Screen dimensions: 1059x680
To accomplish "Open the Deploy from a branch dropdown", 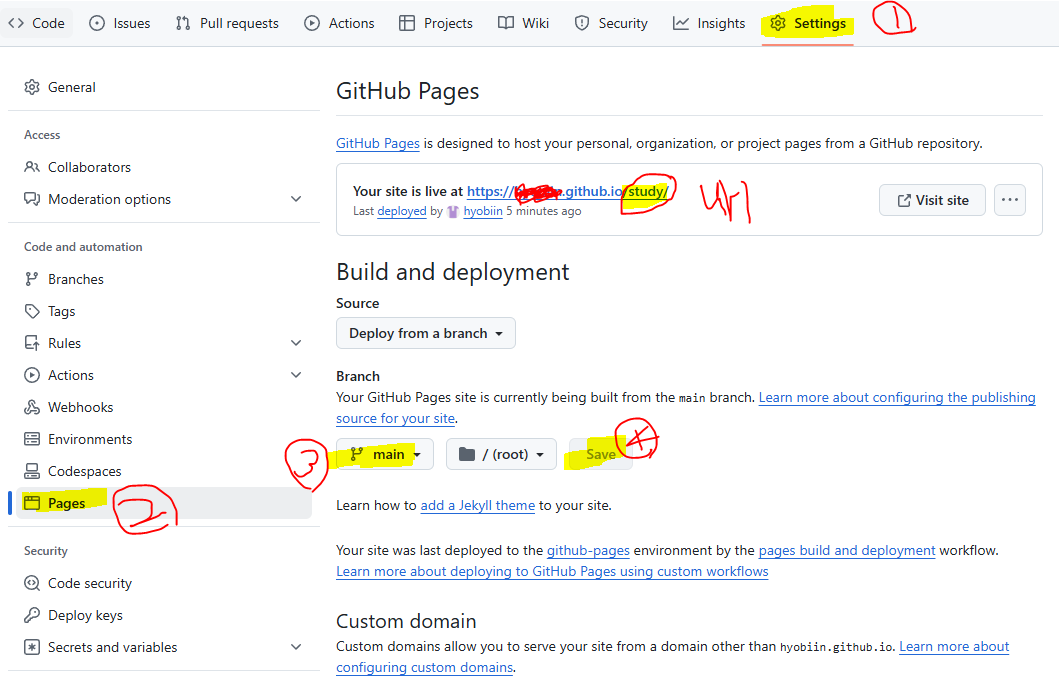I will coord(425,333).
